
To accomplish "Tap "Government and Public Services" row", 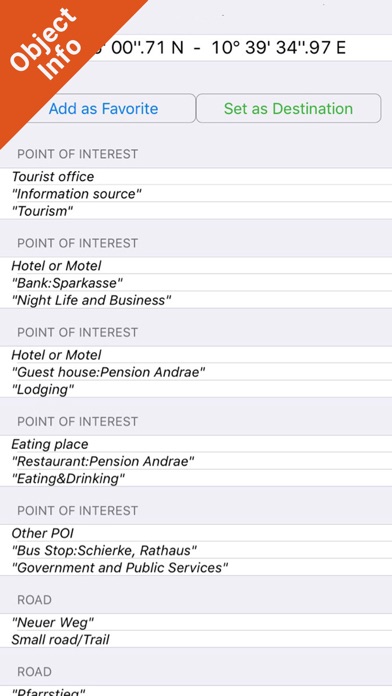I will pyautogui.click(x=196, y=568).
